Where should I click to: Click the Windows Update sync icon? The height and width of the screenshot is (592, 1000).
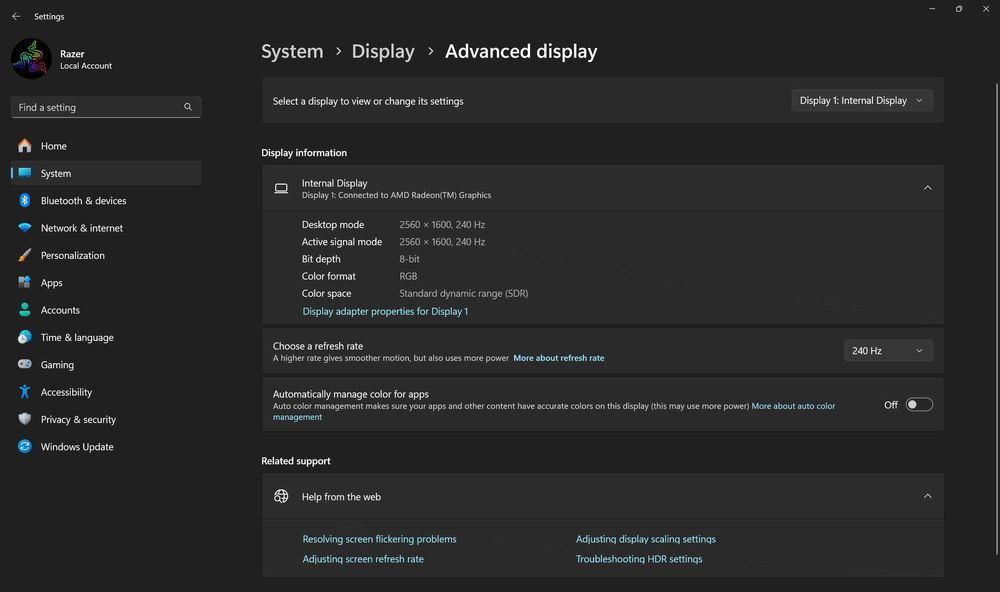25,447
